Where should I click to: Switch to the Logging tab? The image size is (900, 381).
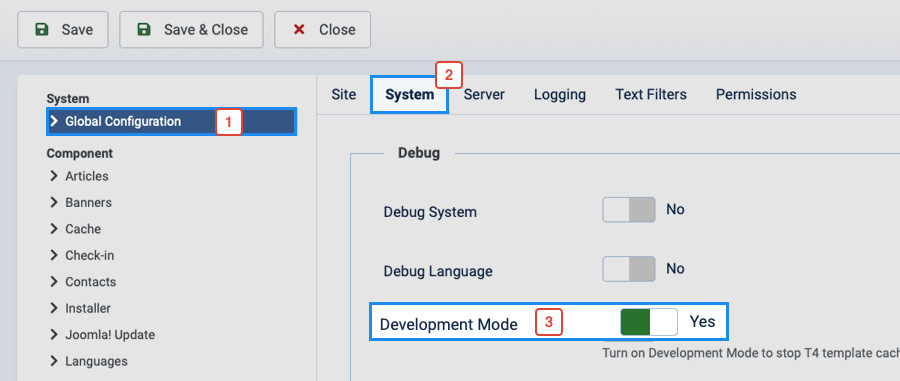(x=560, y=94)
